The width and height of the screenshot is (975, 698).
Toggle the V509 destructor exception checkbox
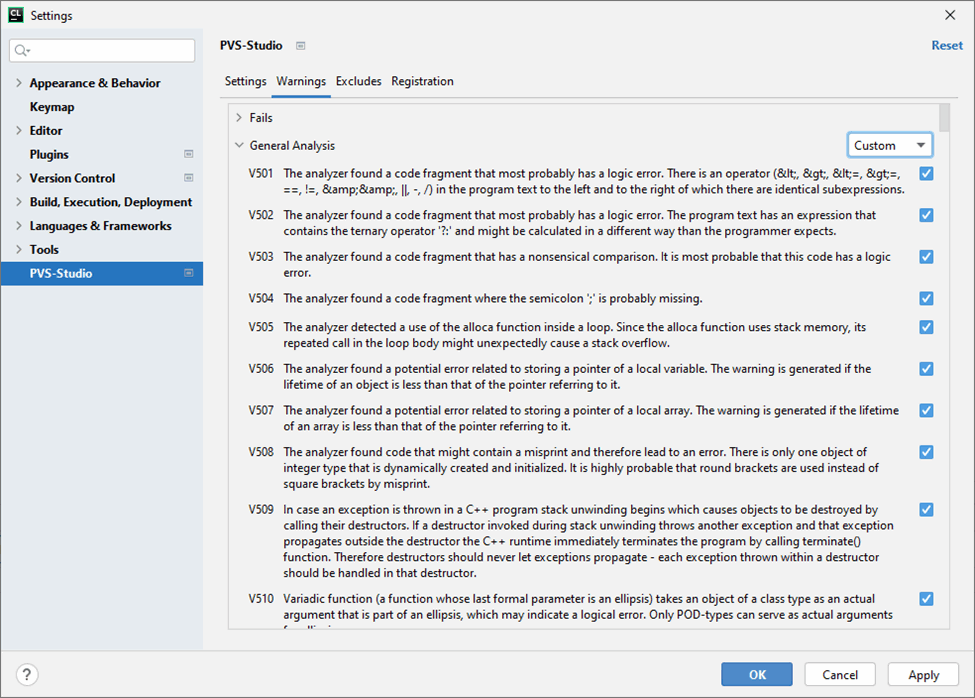pyautogui.click(x=926, y=510)
